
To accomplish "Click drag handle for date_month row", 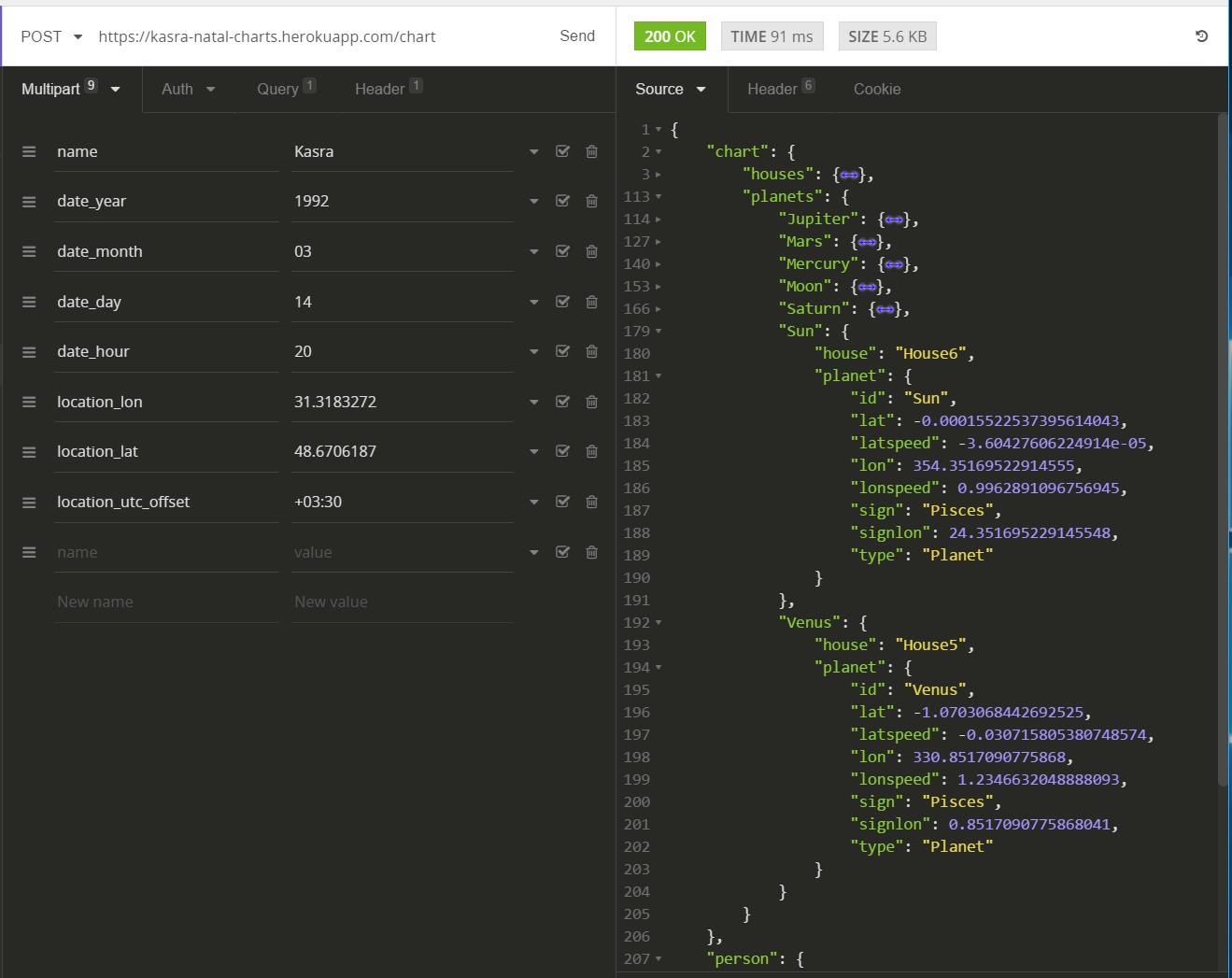I will 29,251.
